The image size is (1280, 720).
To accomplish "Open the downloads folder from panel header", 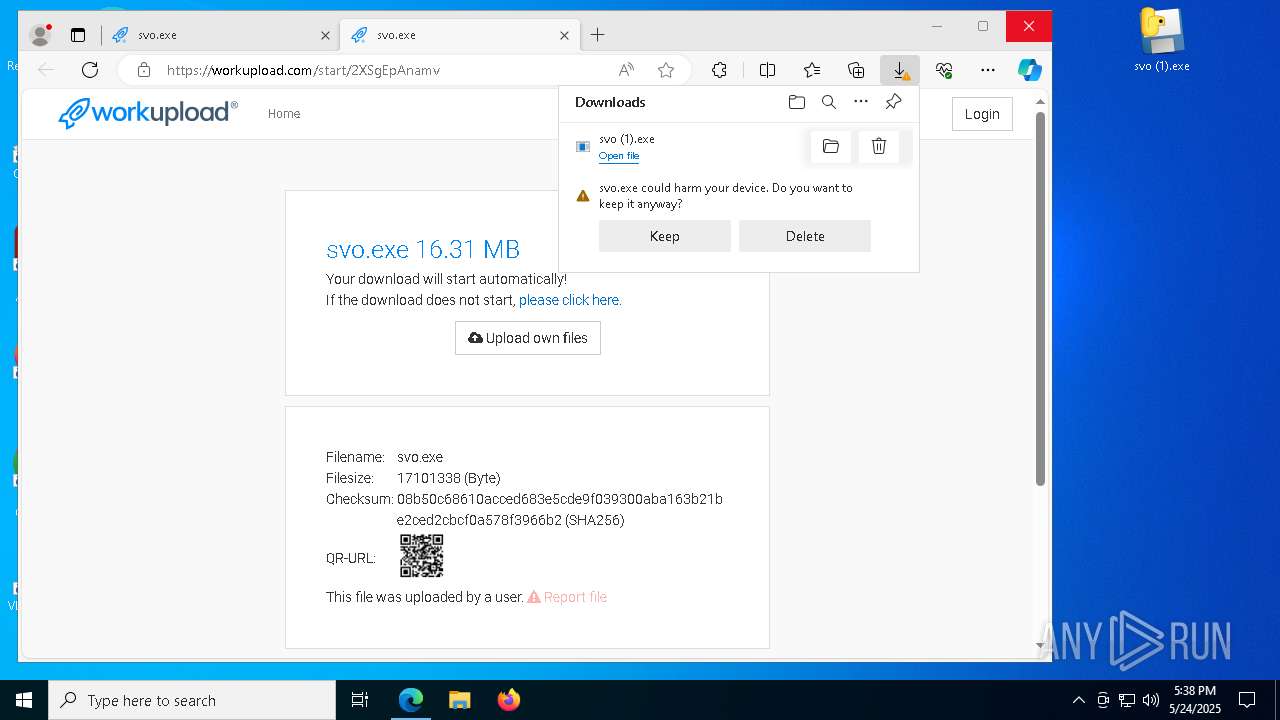I will (797, 102).
